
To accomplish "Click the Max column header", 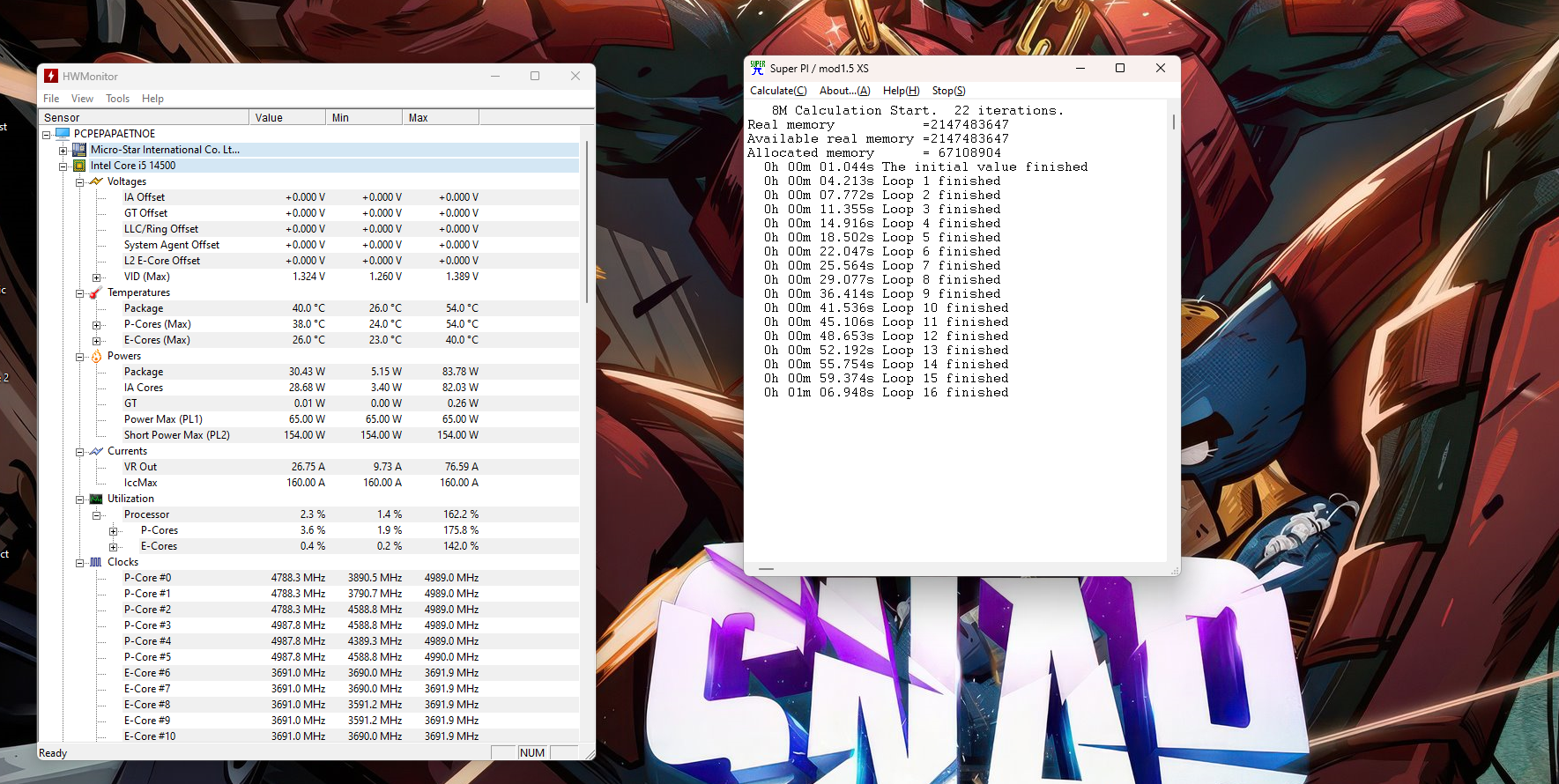I will (x=440, y=118).
